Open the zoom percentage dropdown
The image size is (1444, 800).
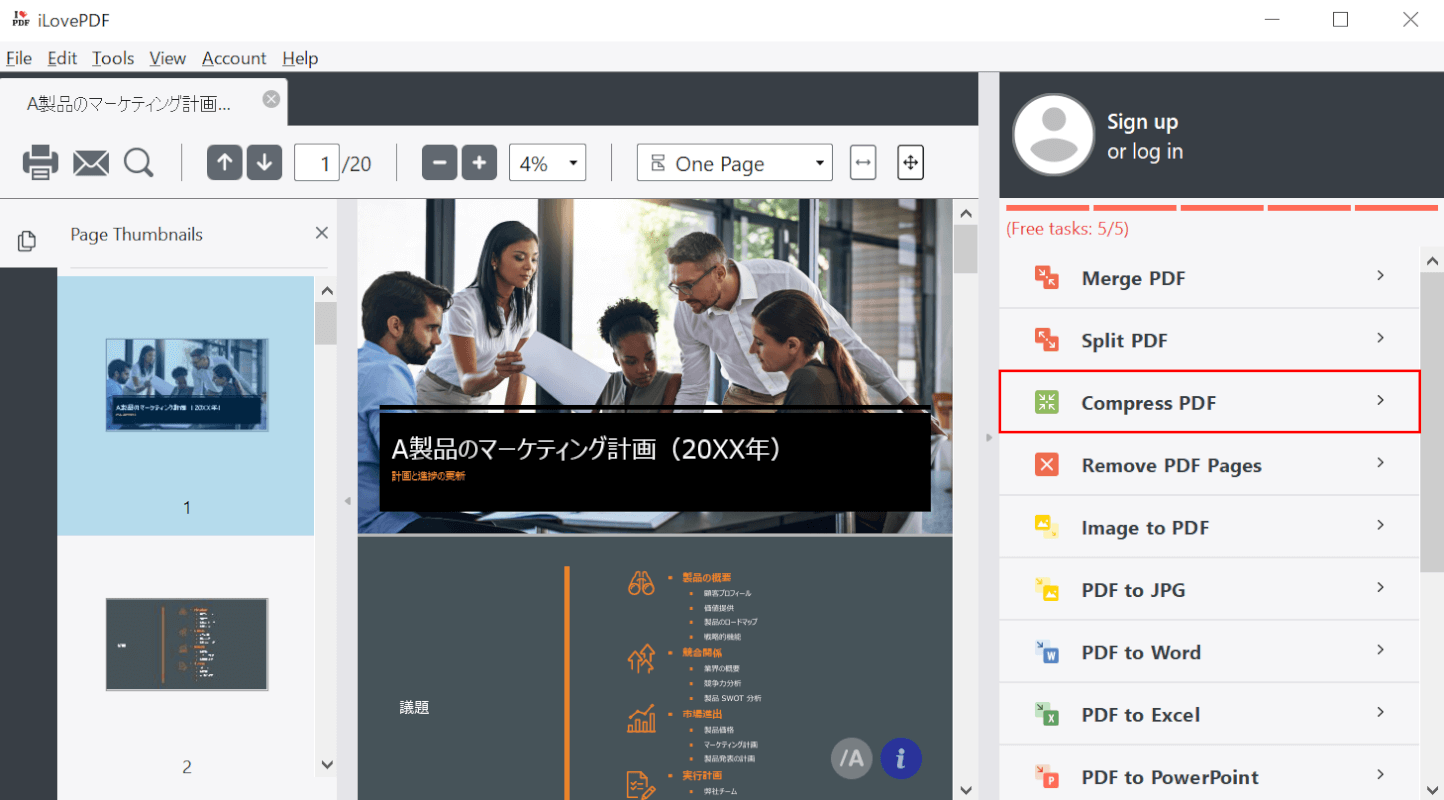(x=547, y=163)
